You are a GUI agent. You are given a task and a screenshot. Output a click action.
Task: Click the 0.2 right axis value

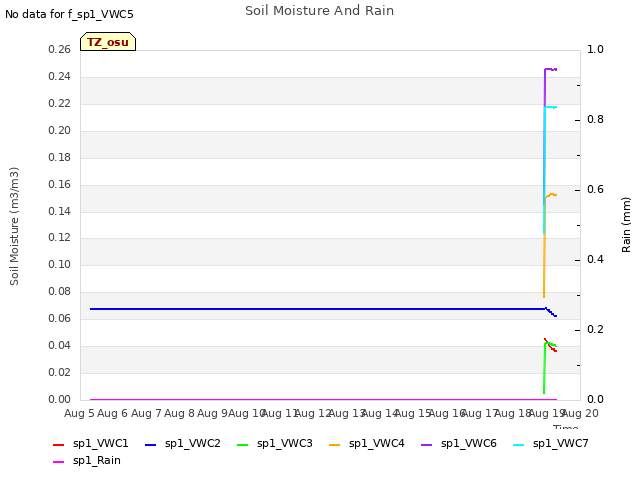tap(595, 329)
